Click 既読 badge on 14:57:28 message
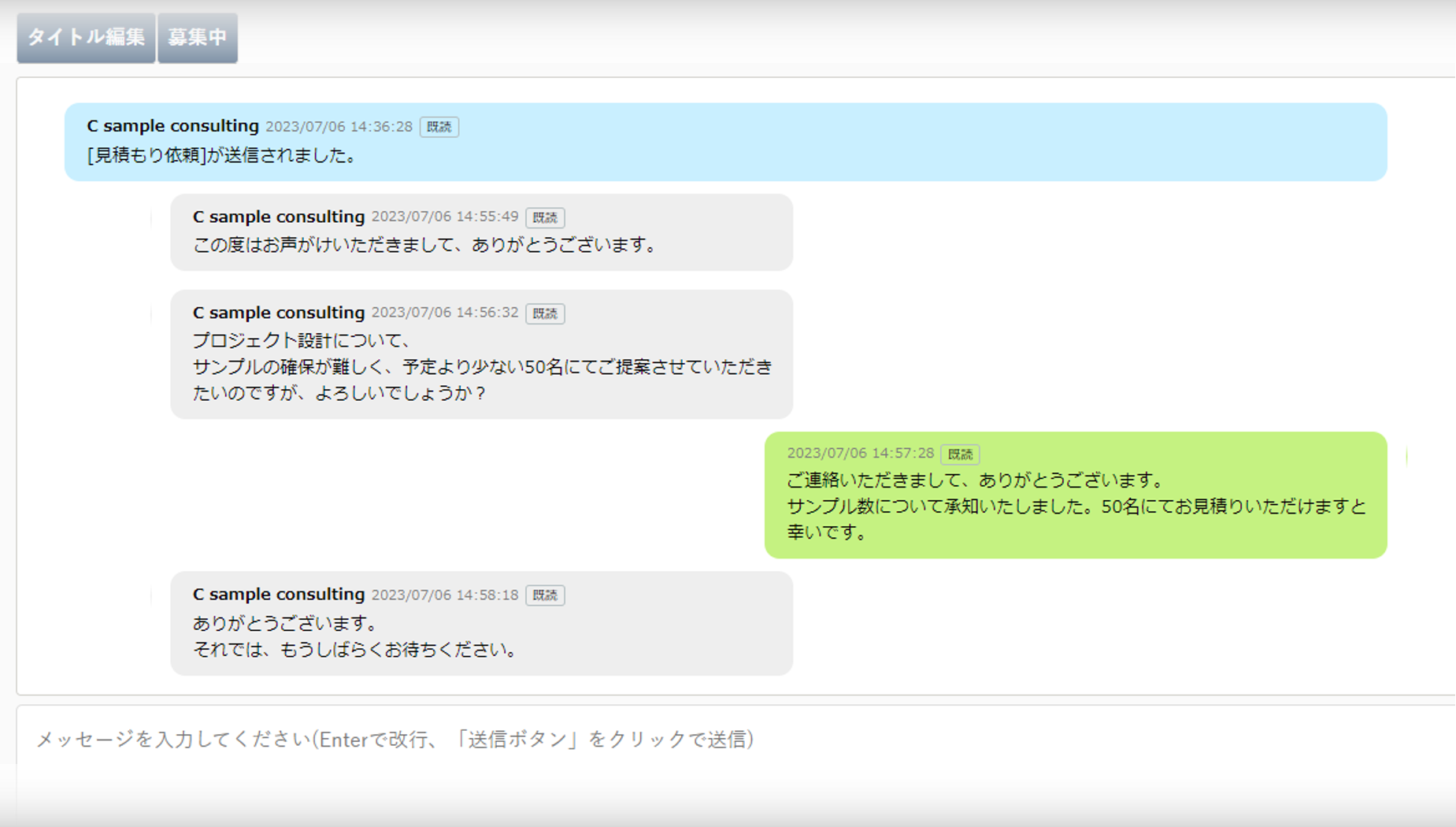Screen dimensions: 1456x827 click(960, 454)
